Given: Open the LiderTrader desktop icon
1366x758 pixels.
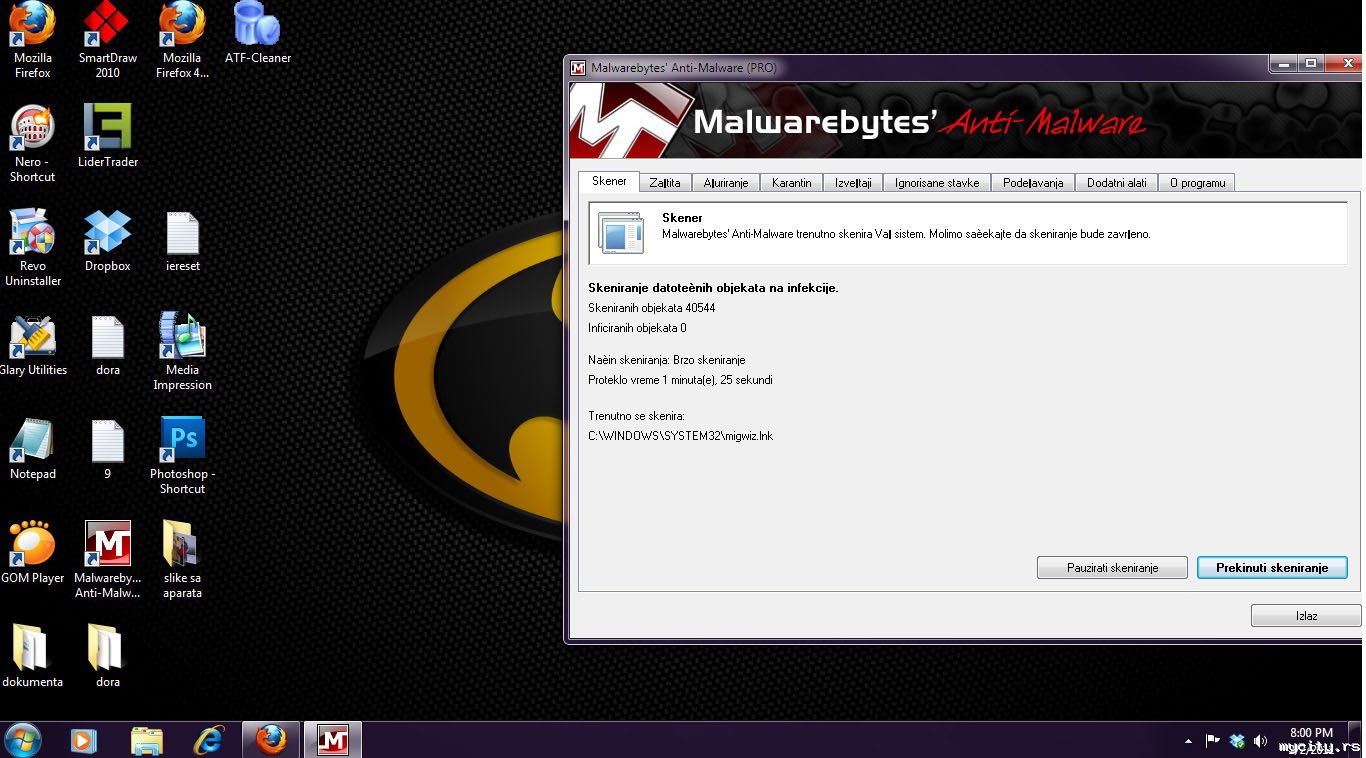Looking at the screenshot, I should click(x=108, y=136).
